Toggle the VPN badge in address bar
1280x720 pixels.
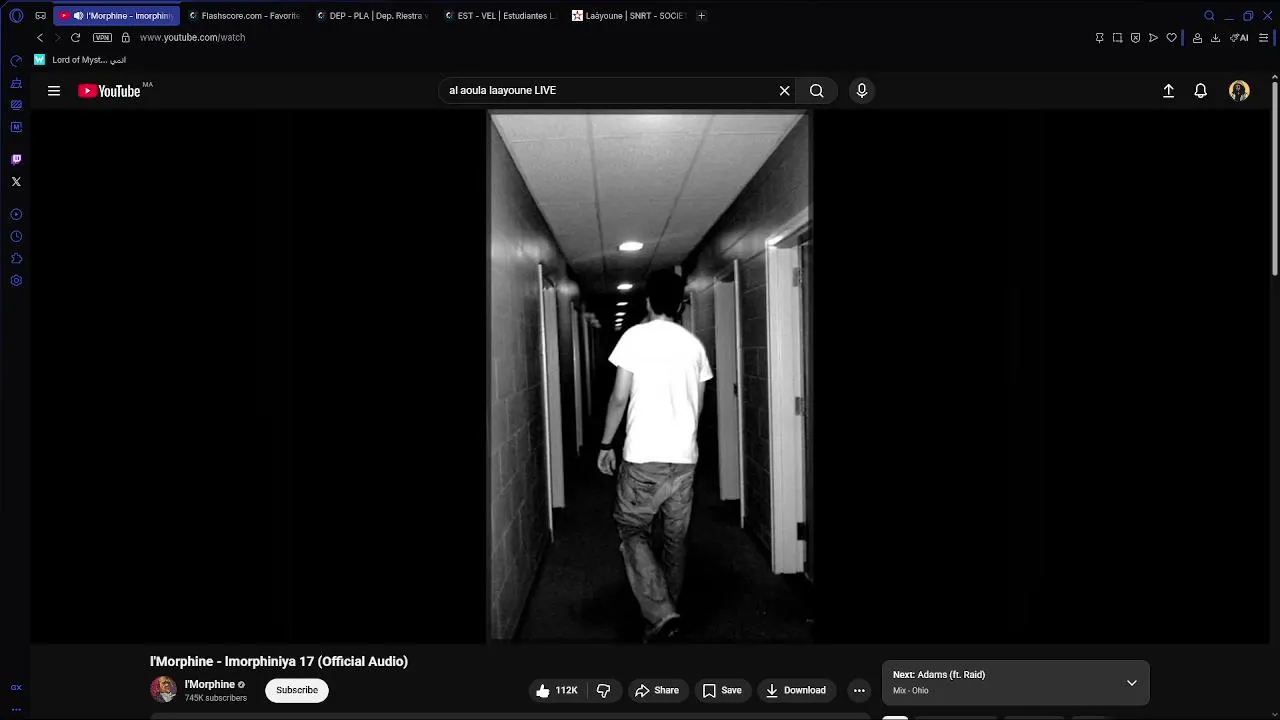pos(102,37)
